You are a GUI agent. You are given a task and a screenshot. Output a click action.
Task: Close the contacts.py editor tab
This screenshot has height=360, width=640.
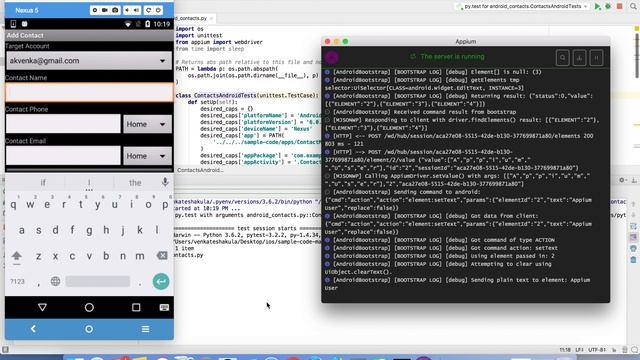click(x=211, y=18)
